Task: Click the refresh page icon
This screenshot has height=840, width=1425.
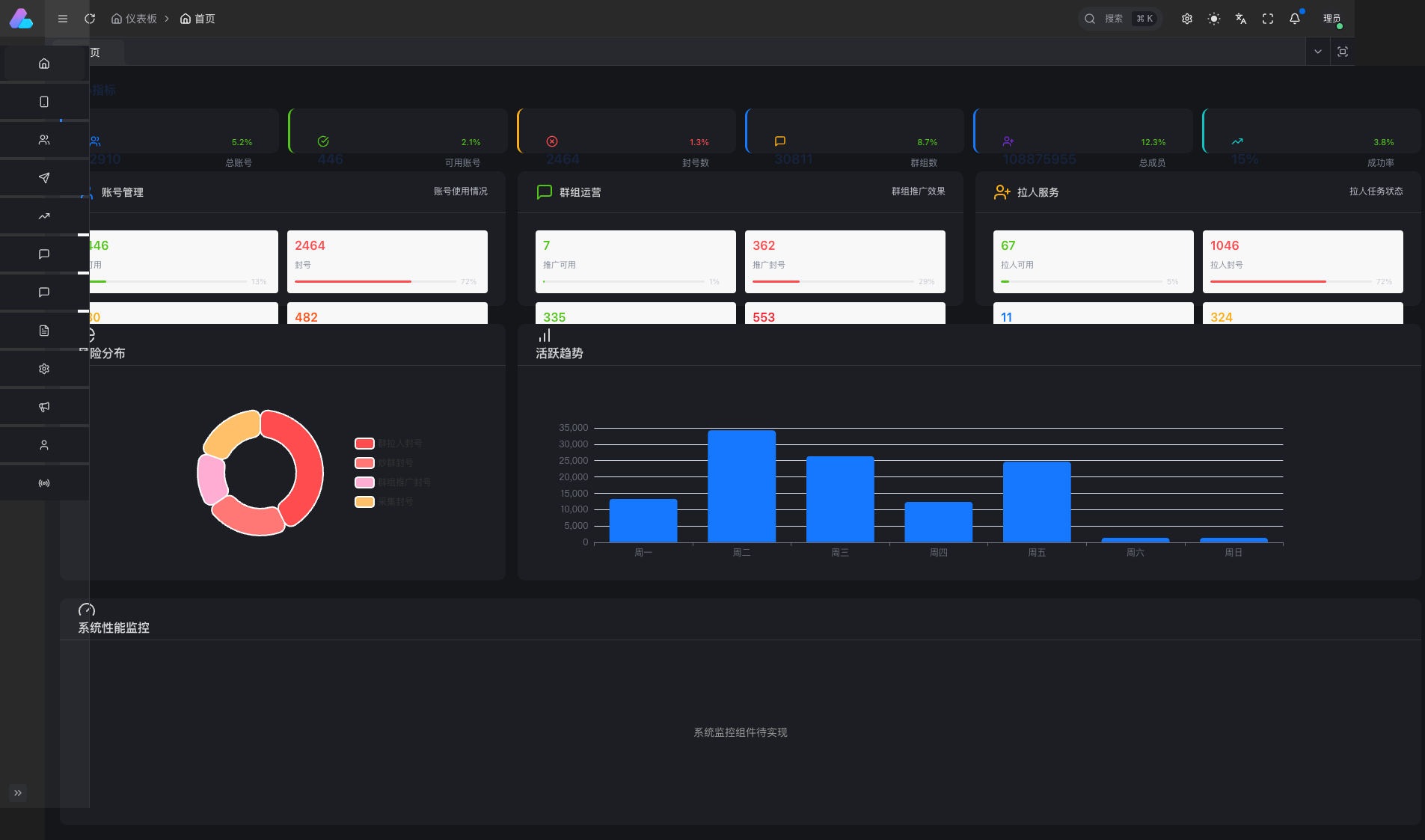Action: (x=90, y=19)
